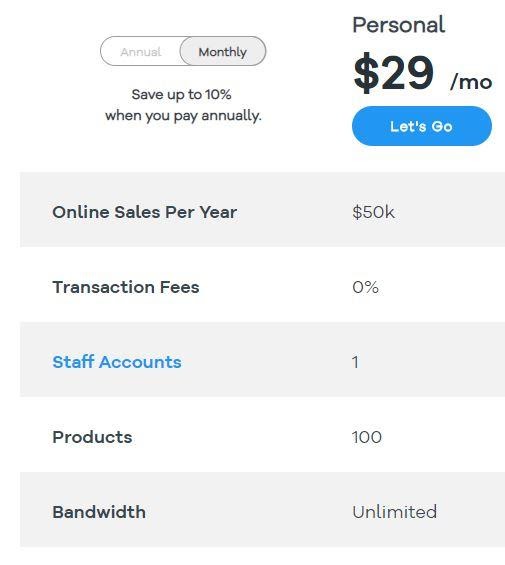This screenshot has width=505, height=565.
Task: Click the Transaction Fees label
Action: pyautogui.click(x=126, y=287)
